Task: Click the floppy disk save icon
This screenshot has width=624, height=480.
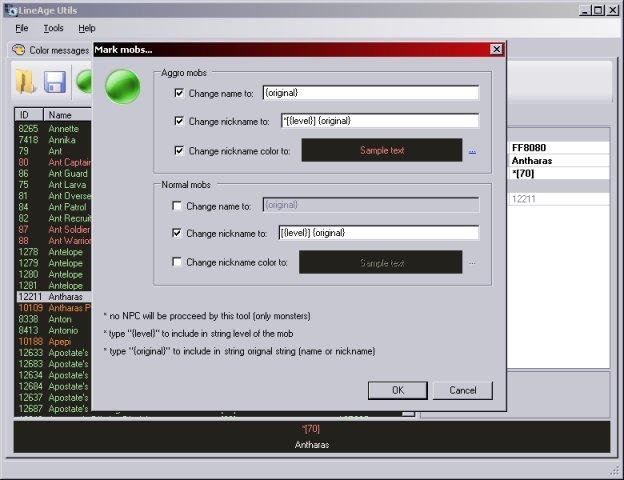Action: coord(55,82)
